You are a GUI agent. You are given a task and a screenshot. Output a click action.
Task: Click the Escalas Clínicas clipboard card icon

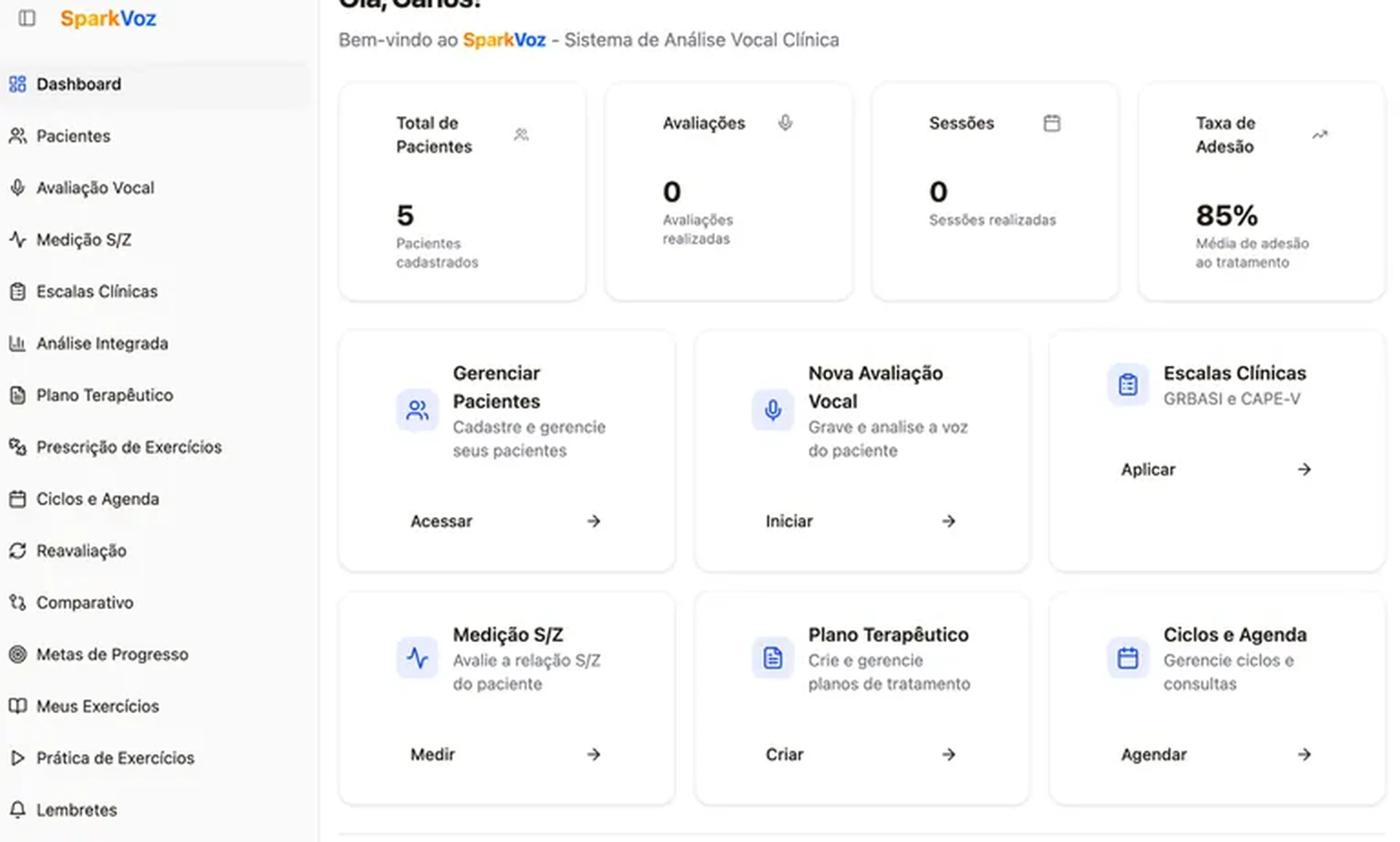1128,385
